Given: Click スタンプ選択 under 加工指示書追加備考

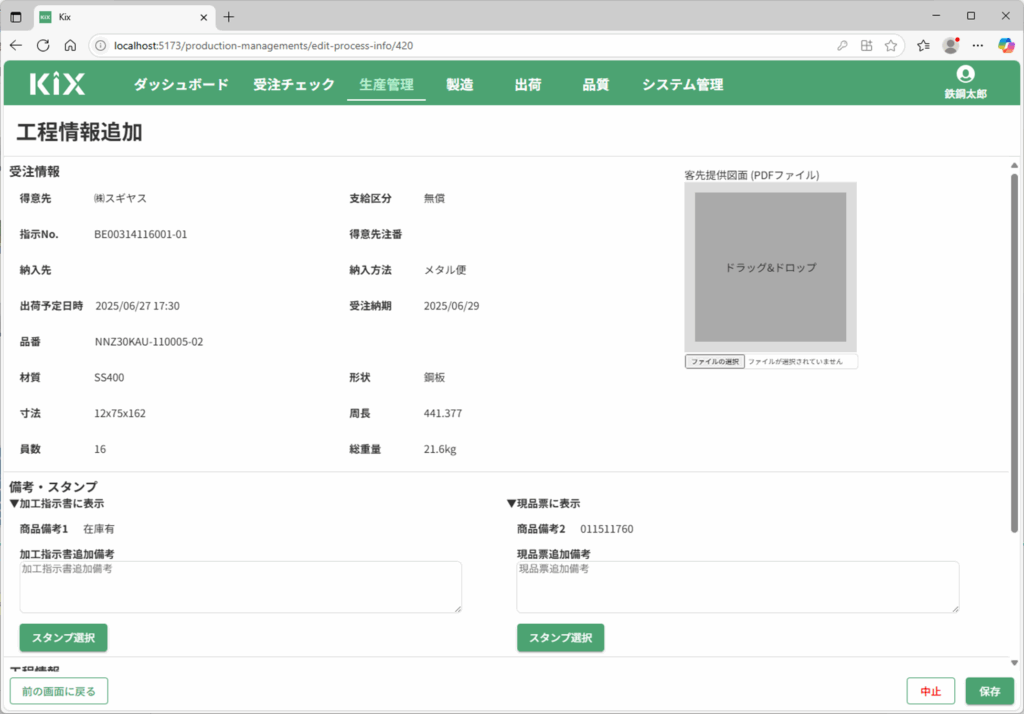Looking at the screenshot, I should tap(63, 638).
